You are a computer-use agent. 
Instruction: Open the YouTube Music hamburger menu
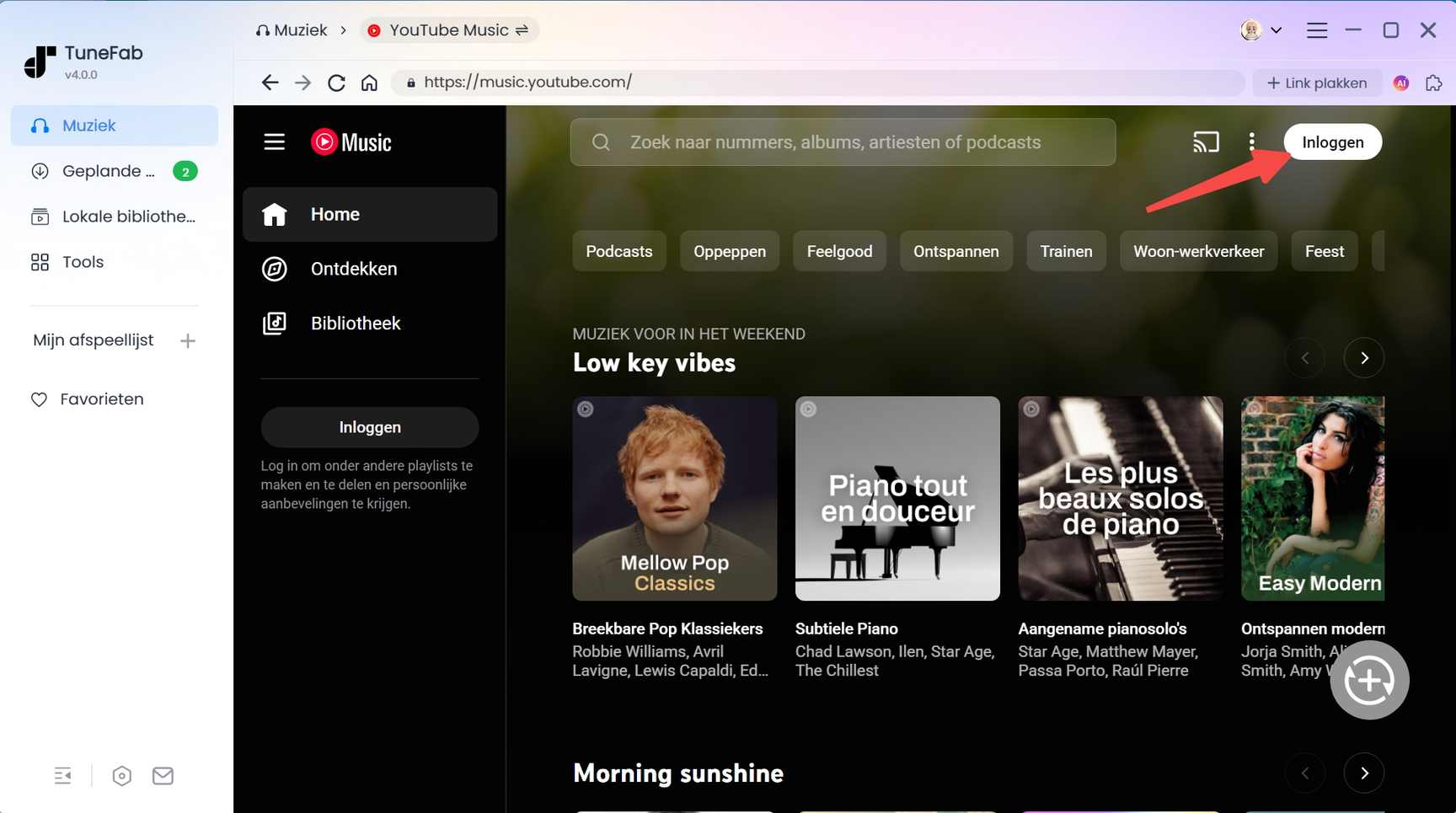point(274,142)
